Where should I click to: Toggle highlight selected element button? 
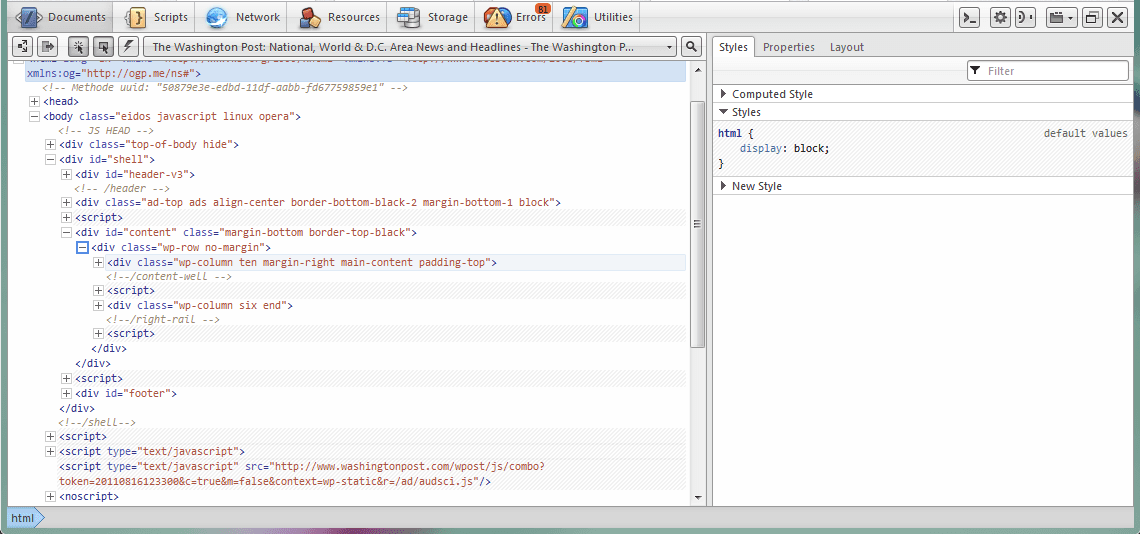pyautogui.click(x=103, y=47)
